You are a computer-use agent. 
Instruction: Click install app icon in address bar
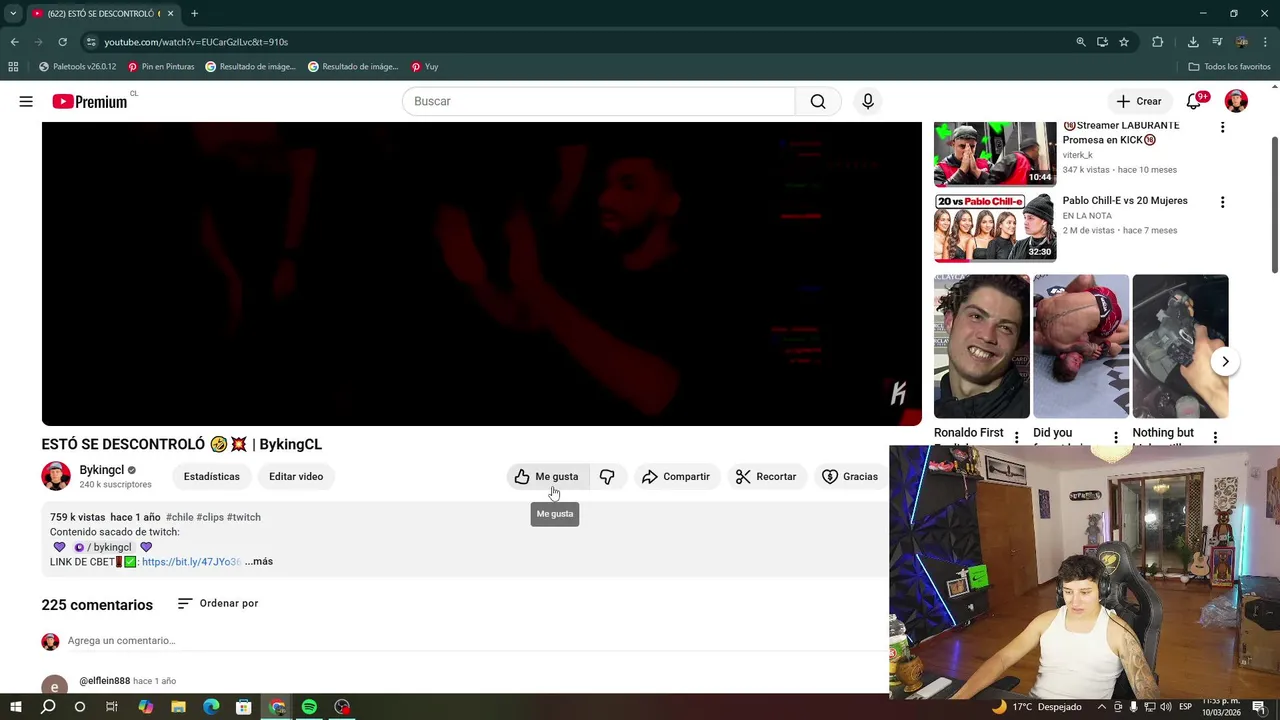1102,42
